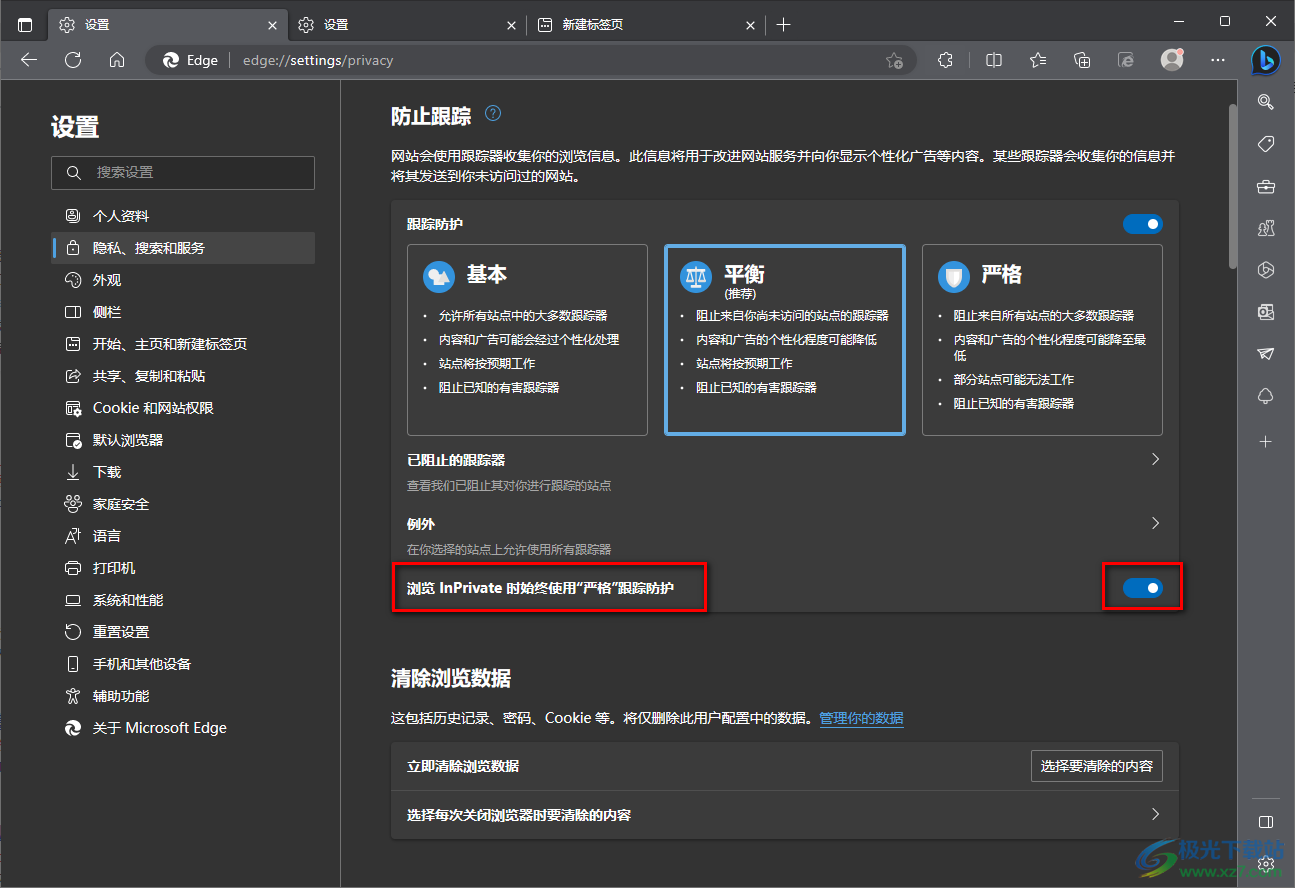Open 系统和性能 settings section

(183, 600)
